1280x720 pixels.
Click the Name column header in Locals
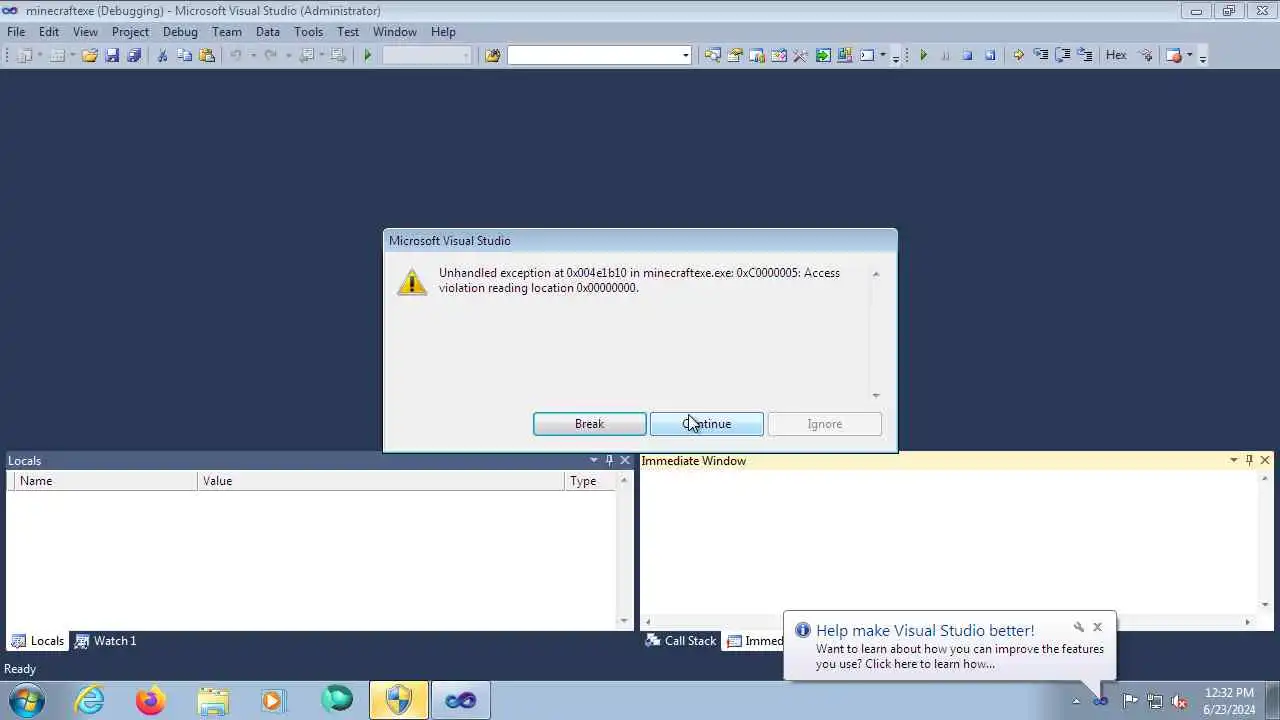tap(104, 481)
